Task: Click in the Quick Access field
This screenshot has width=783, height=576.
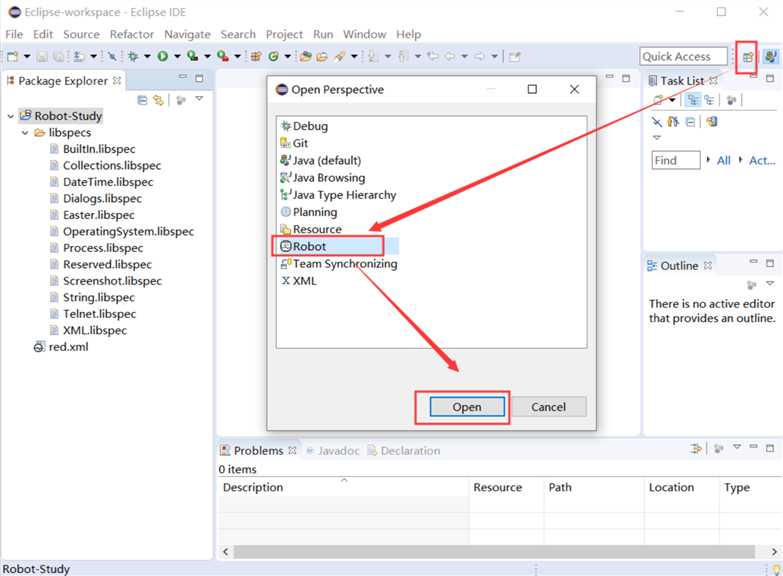Action: pos(683,56)
